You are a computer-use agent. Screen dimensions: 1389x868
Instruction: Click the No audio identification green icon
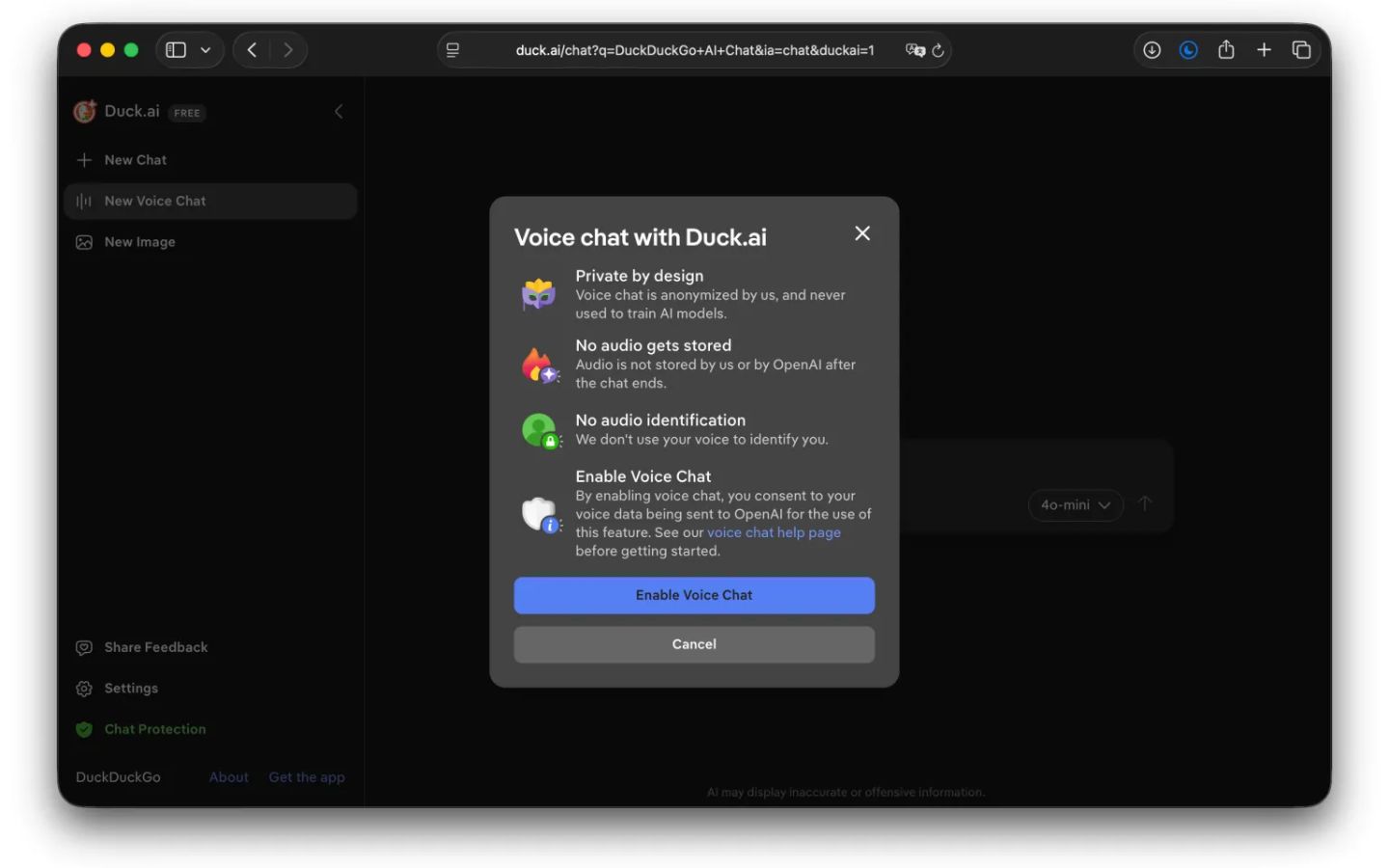click(540, 430)
